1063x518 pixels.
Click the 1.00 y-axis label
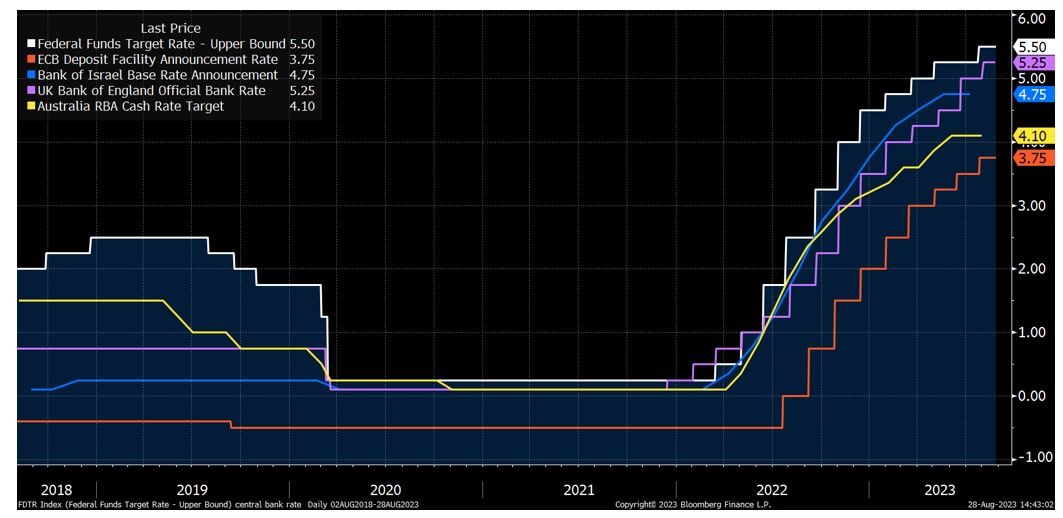coord(1032,332)
